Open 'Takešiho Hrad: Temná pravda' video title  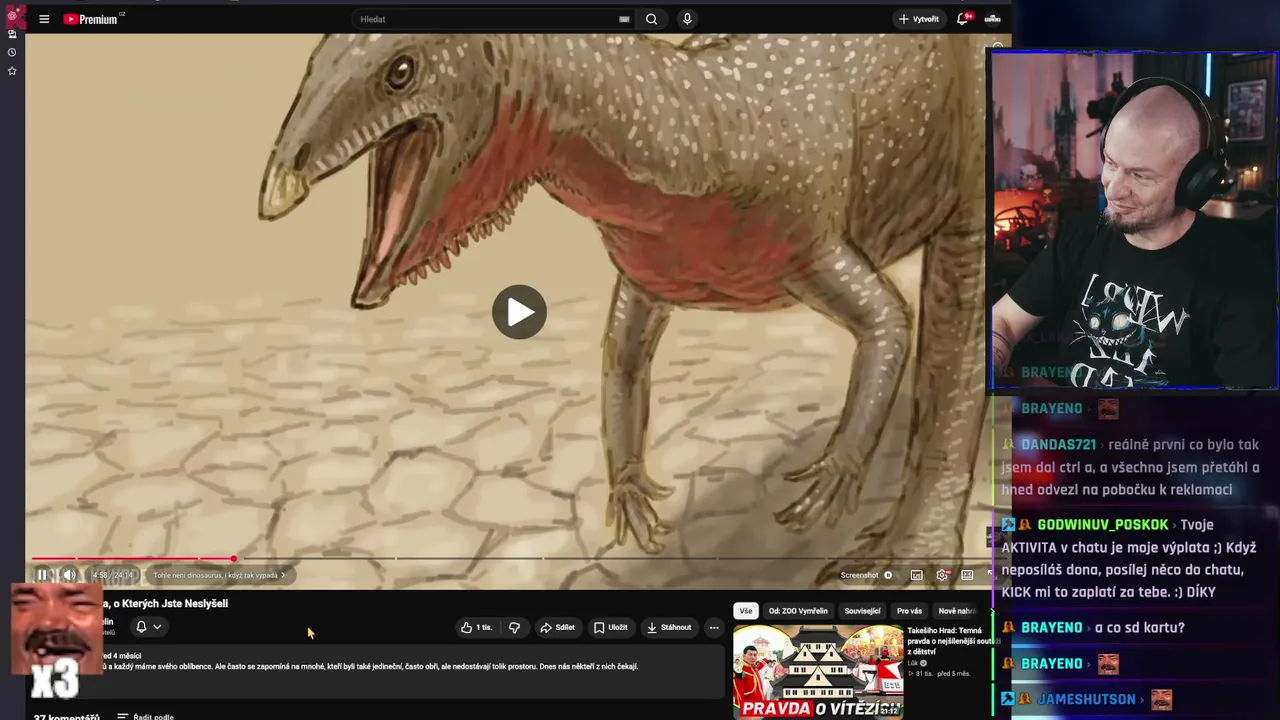(x=953, y=641)
